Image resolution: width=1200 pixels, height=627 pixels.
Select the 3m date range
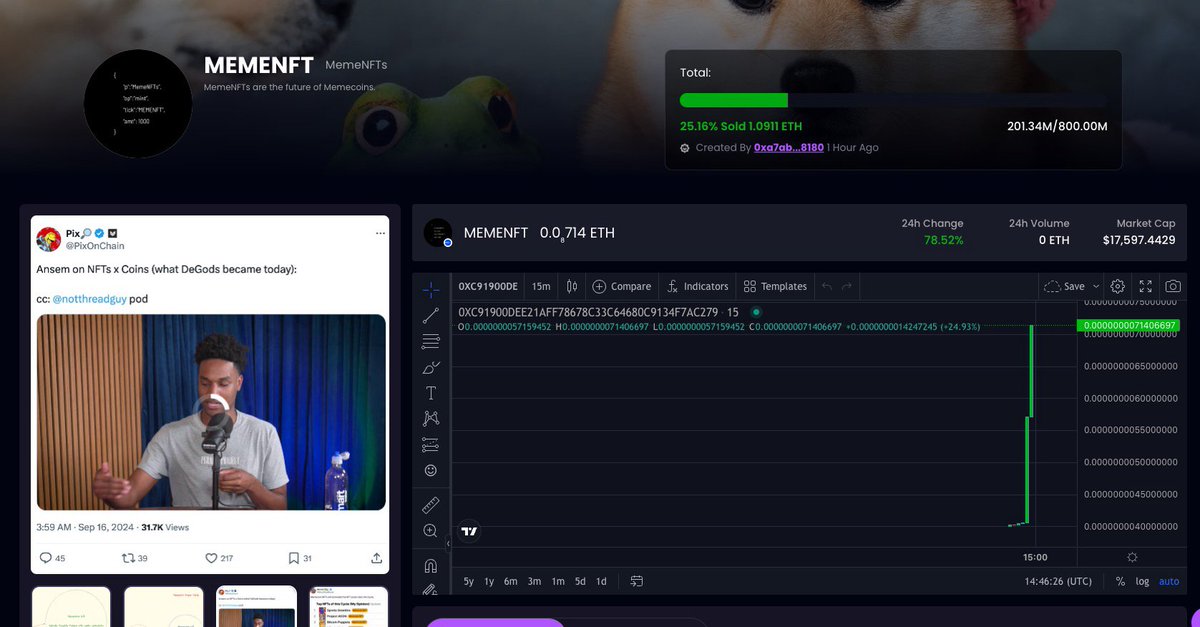tap(534, 581)
